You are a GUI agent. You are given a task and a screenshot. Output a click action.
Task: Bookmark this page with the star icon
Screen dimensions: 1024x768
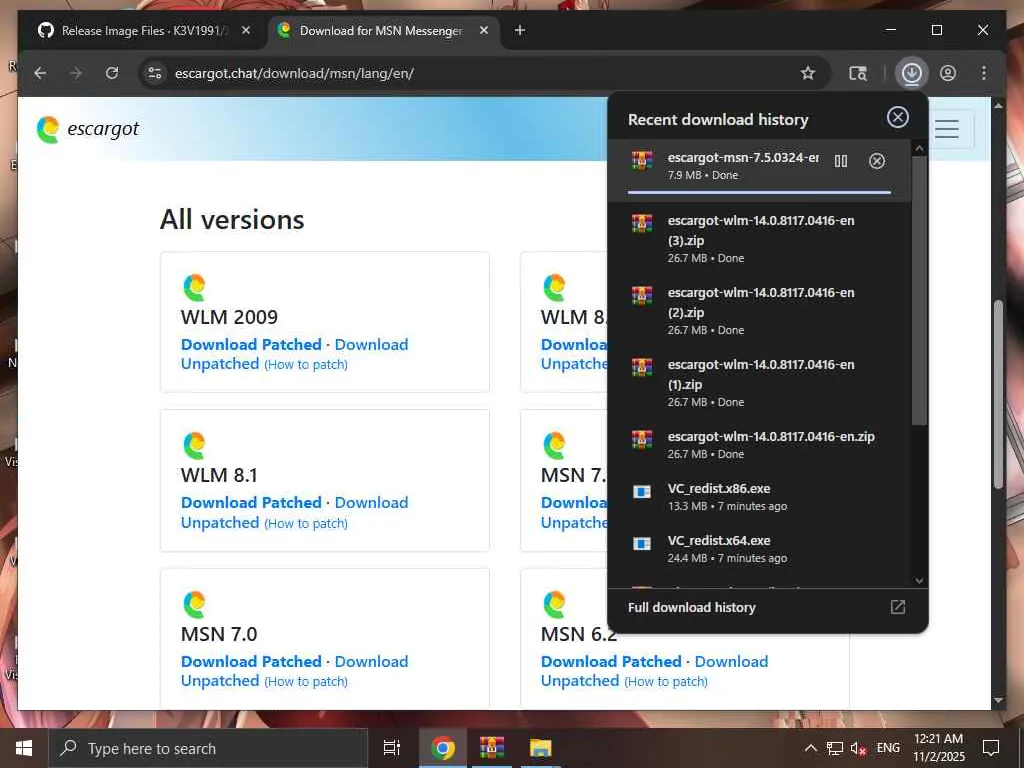(808, 73)
